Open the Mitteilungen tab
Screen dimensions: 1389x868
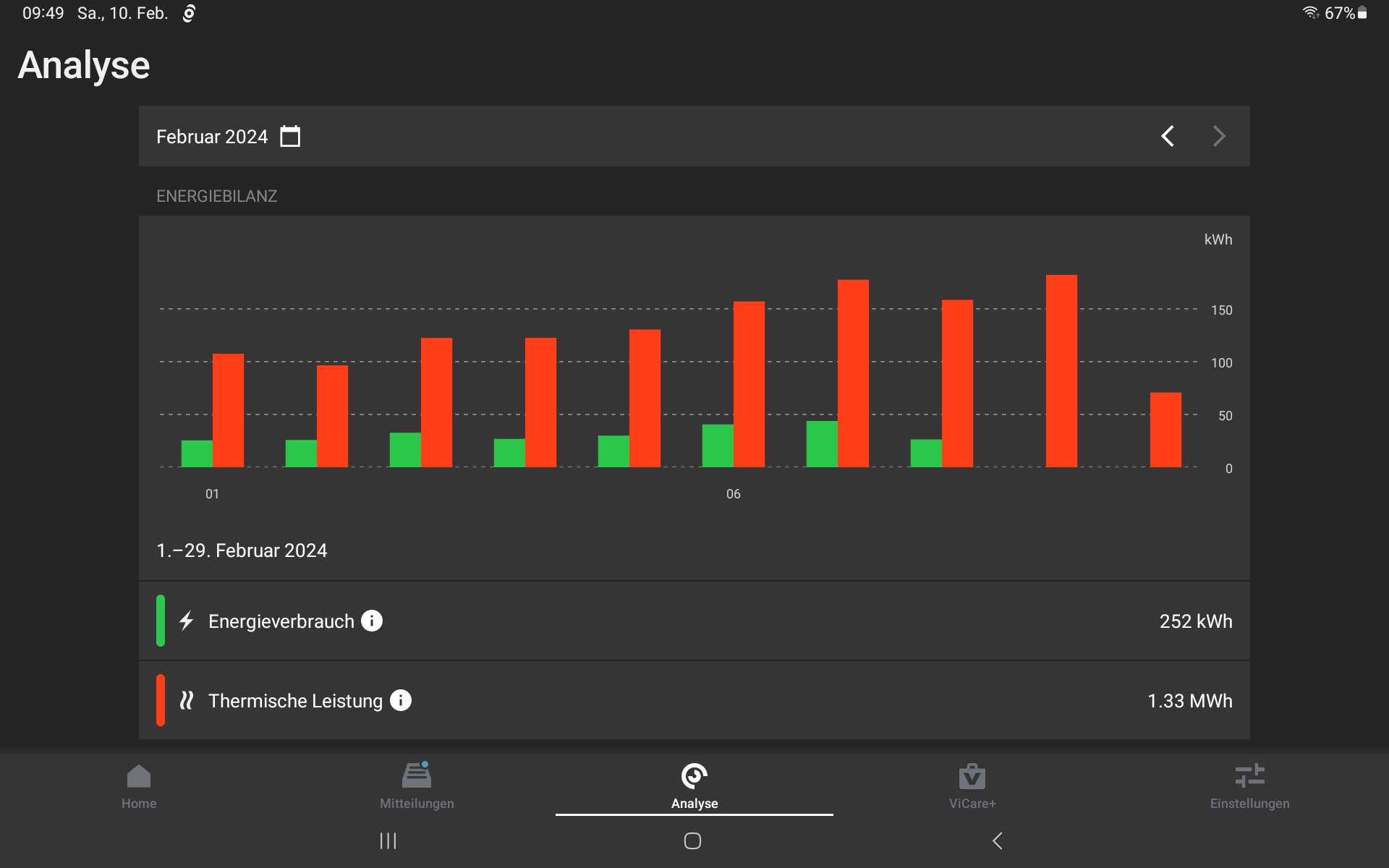417,787
